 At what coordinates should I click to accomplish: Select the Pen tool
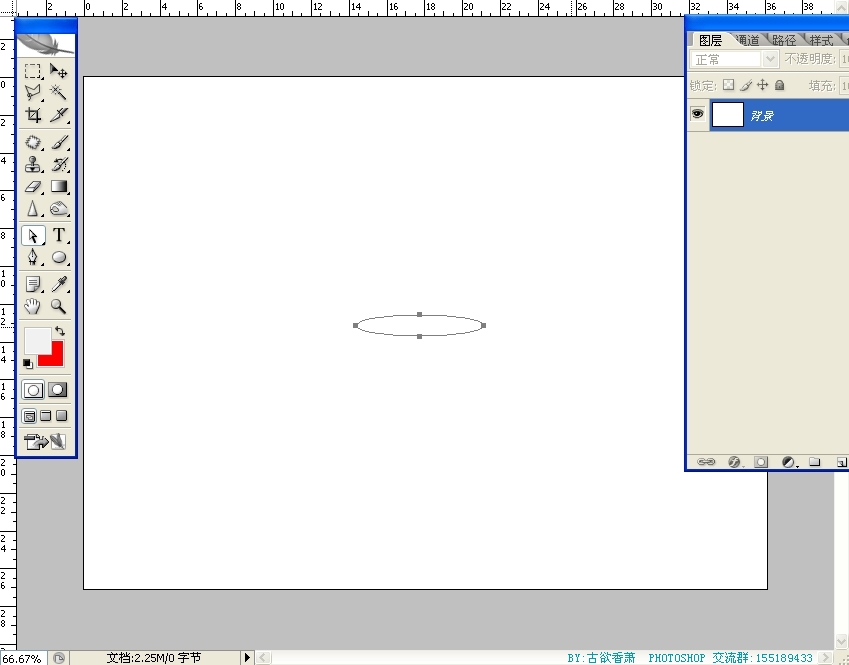(x=33, y=257)
